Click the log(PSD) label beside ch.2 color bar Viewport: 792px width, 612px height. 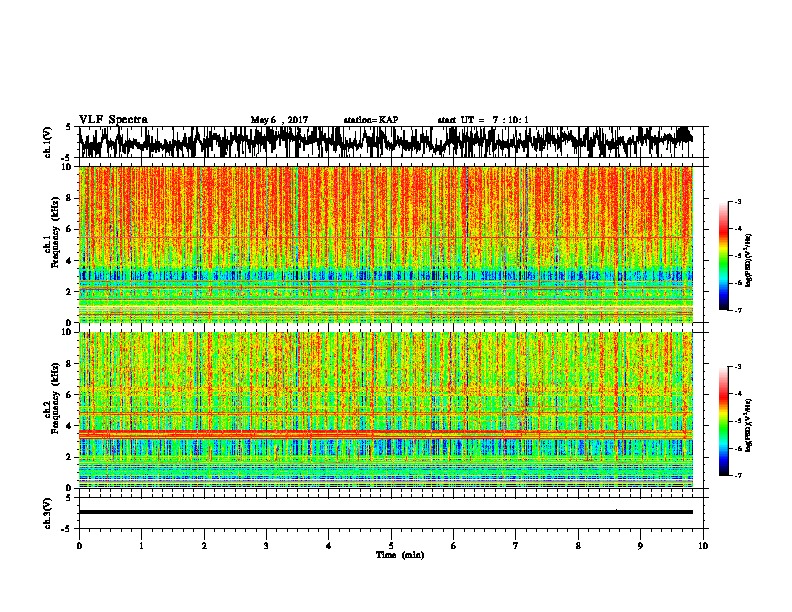pos(748,425)
